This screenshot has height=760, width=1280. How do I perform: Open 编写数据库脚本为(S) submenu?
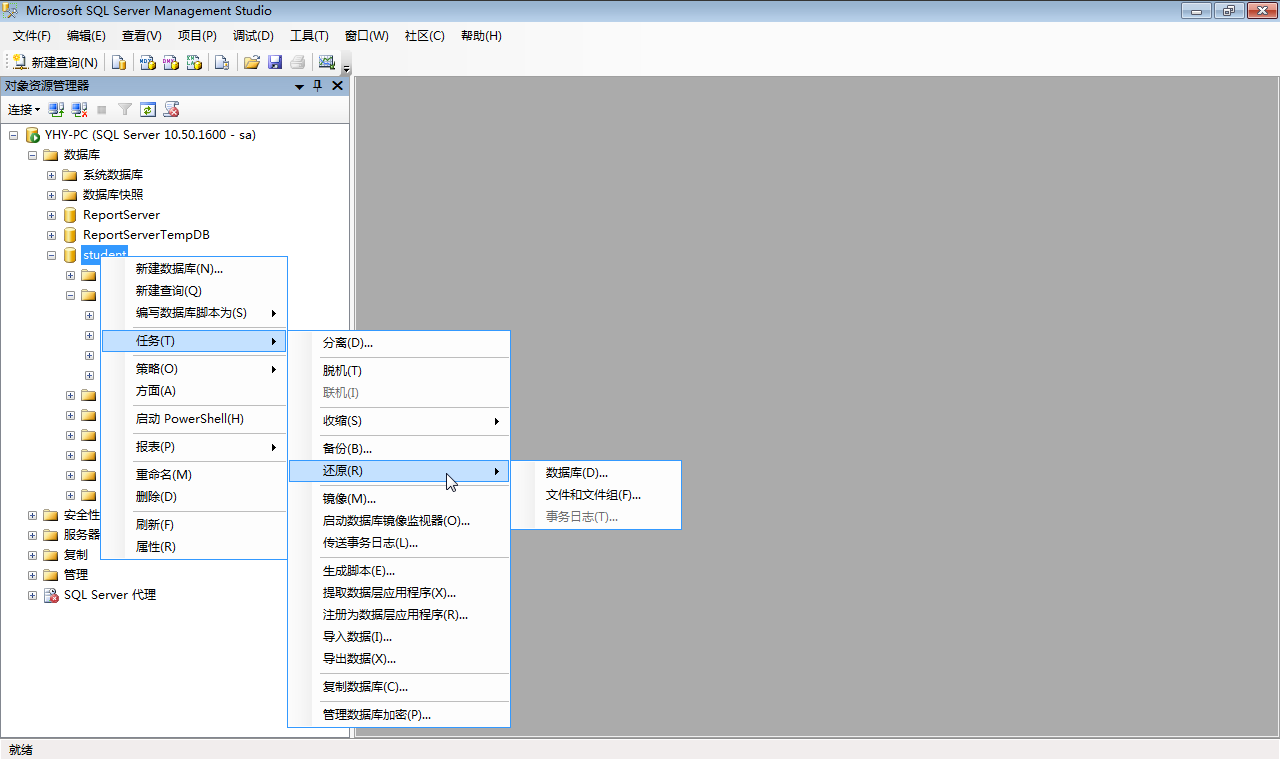(x=195, y=312)
